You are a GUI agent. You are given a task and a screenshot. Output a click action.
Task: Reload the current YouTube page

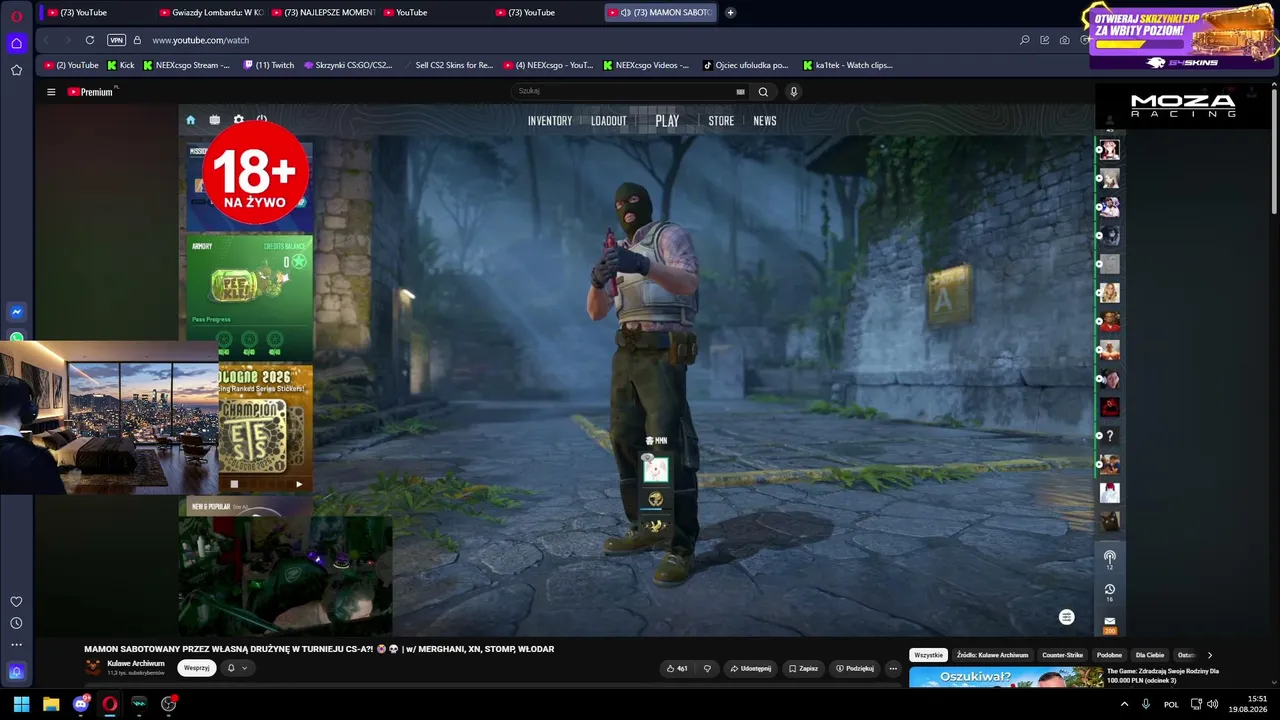point(90,40)
